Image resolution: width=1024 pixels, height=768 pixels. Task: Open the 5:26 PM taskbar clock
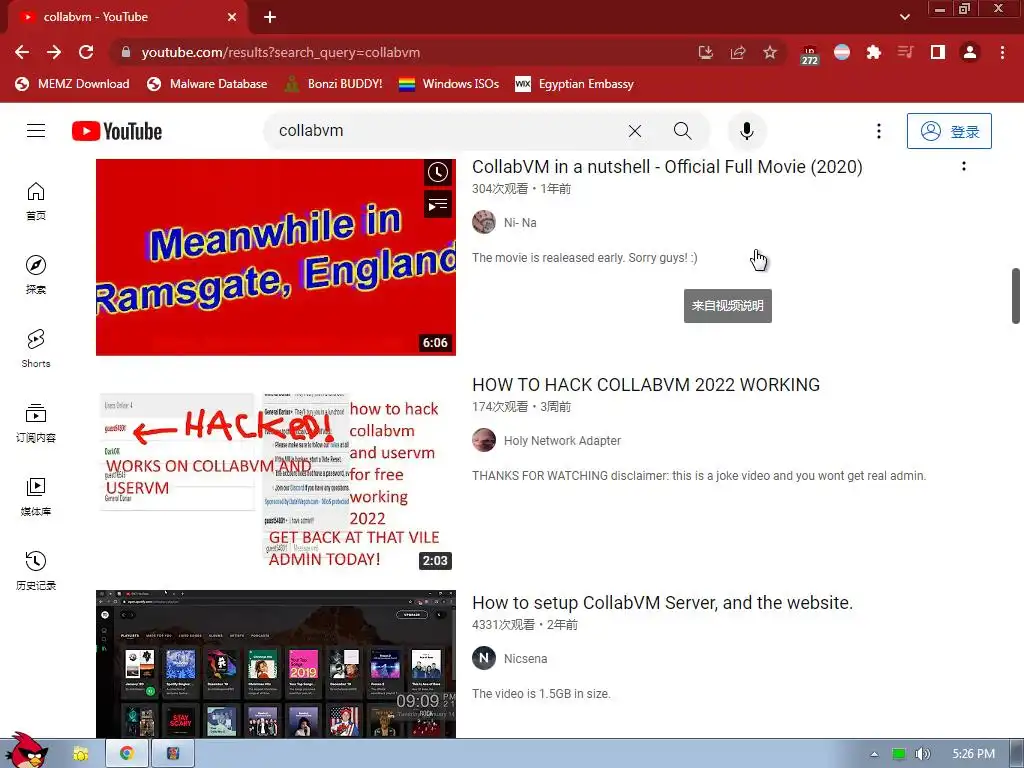pyautogui.click(x=973, y=754)
